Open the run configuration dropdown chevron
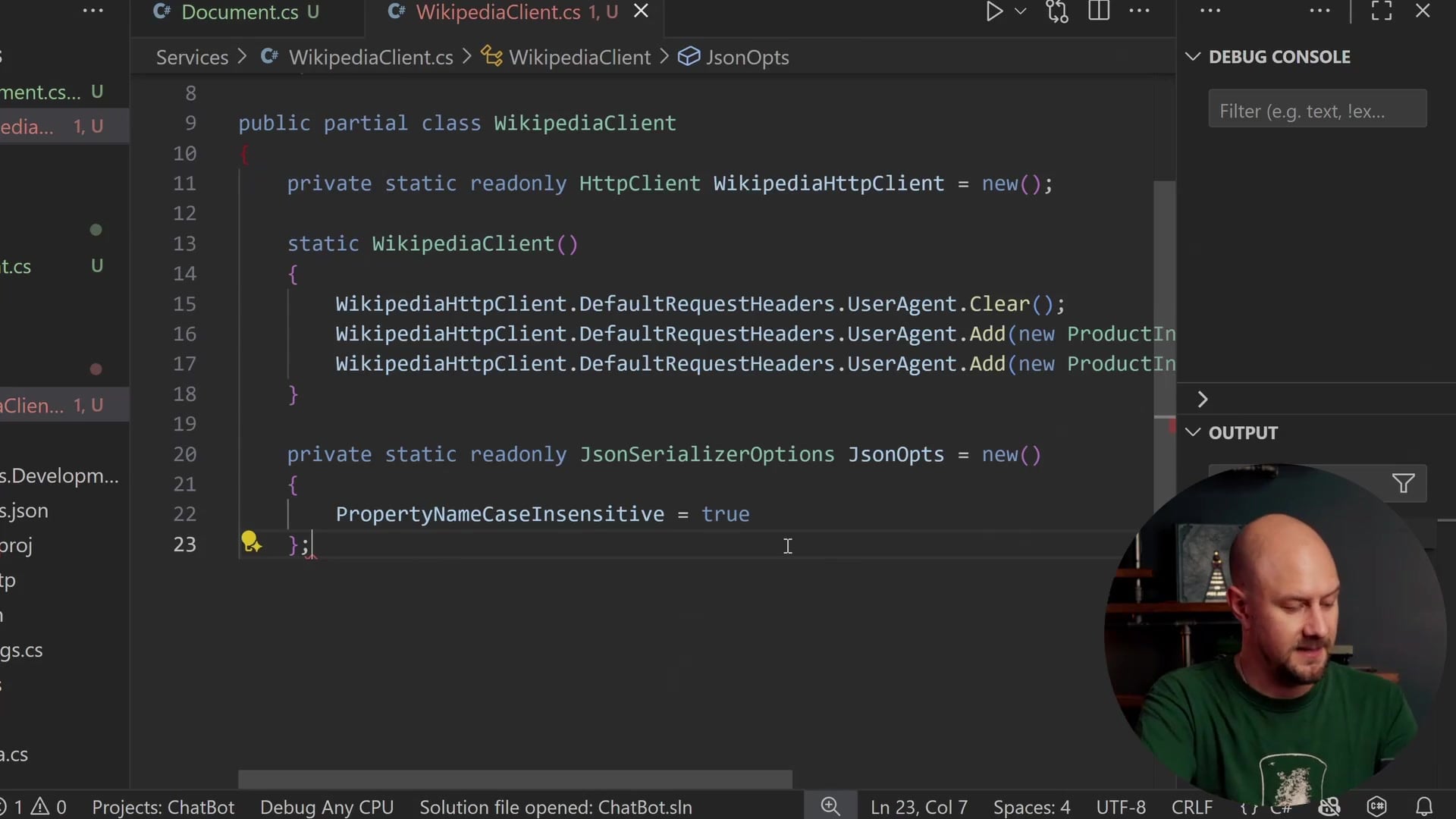 pos(1021,11)
